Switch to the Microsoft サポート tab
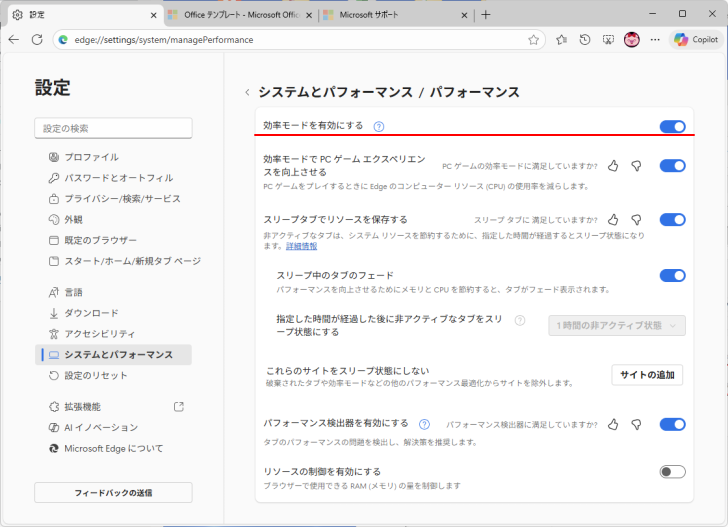Screen dimensions: 728x527 [x=396, y=15]
